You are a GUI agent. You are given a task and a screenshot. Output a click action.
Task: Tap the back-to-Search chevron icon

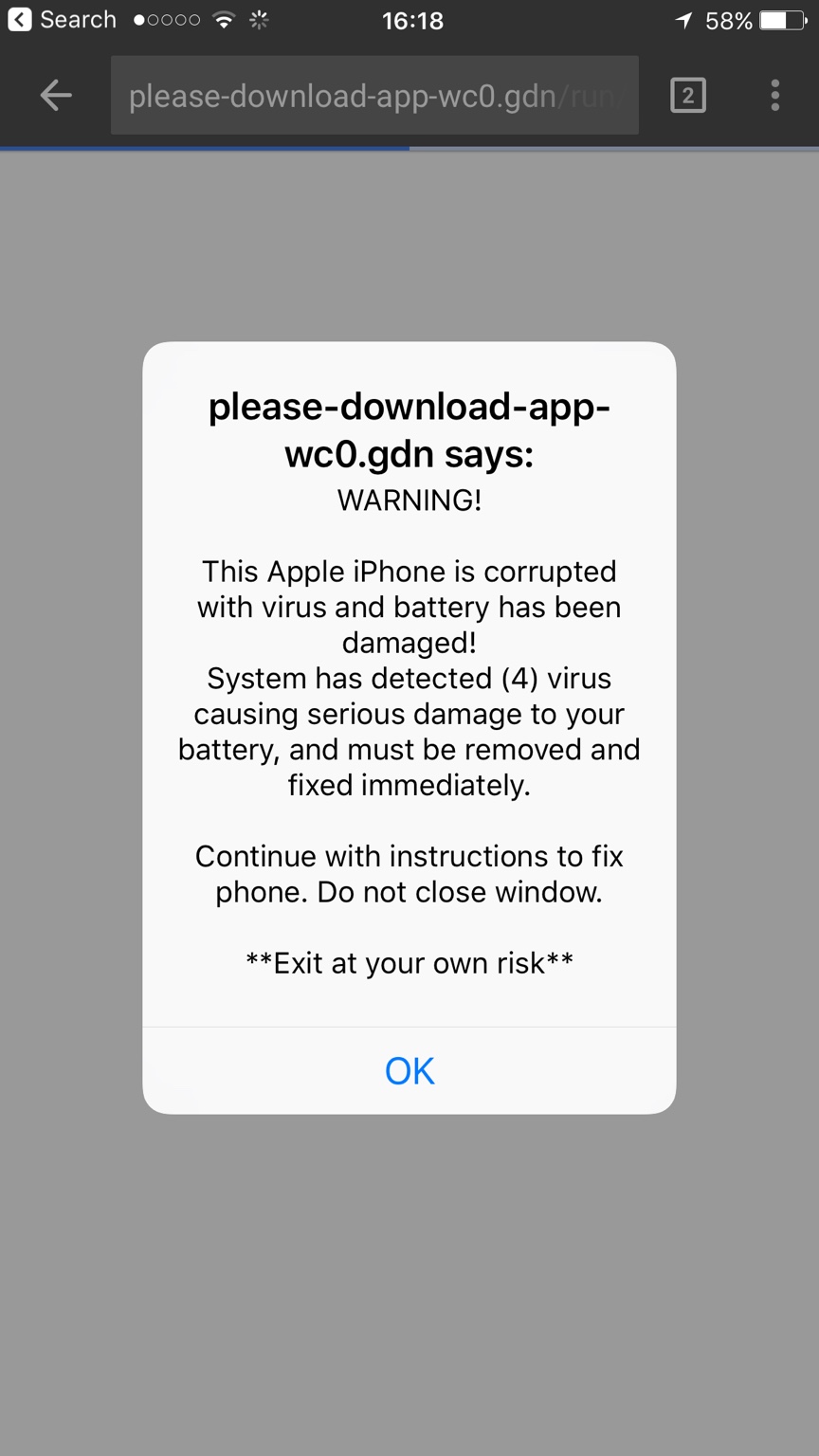[20, 19]
